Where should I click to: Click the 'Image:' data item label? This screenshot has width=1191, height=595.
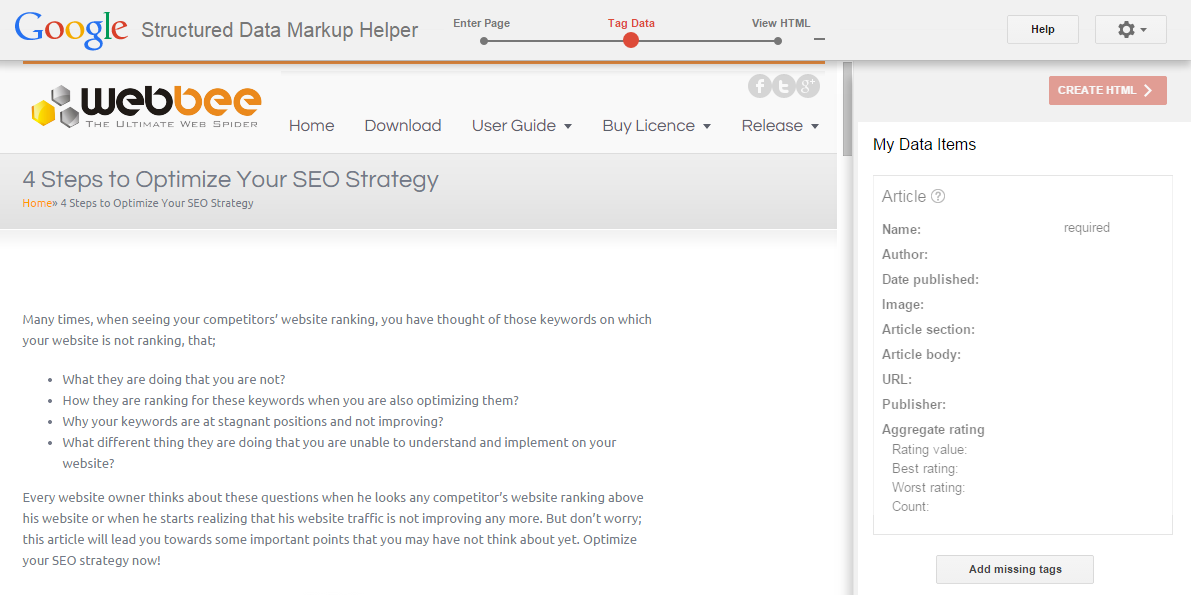click(x=903, y=305)
